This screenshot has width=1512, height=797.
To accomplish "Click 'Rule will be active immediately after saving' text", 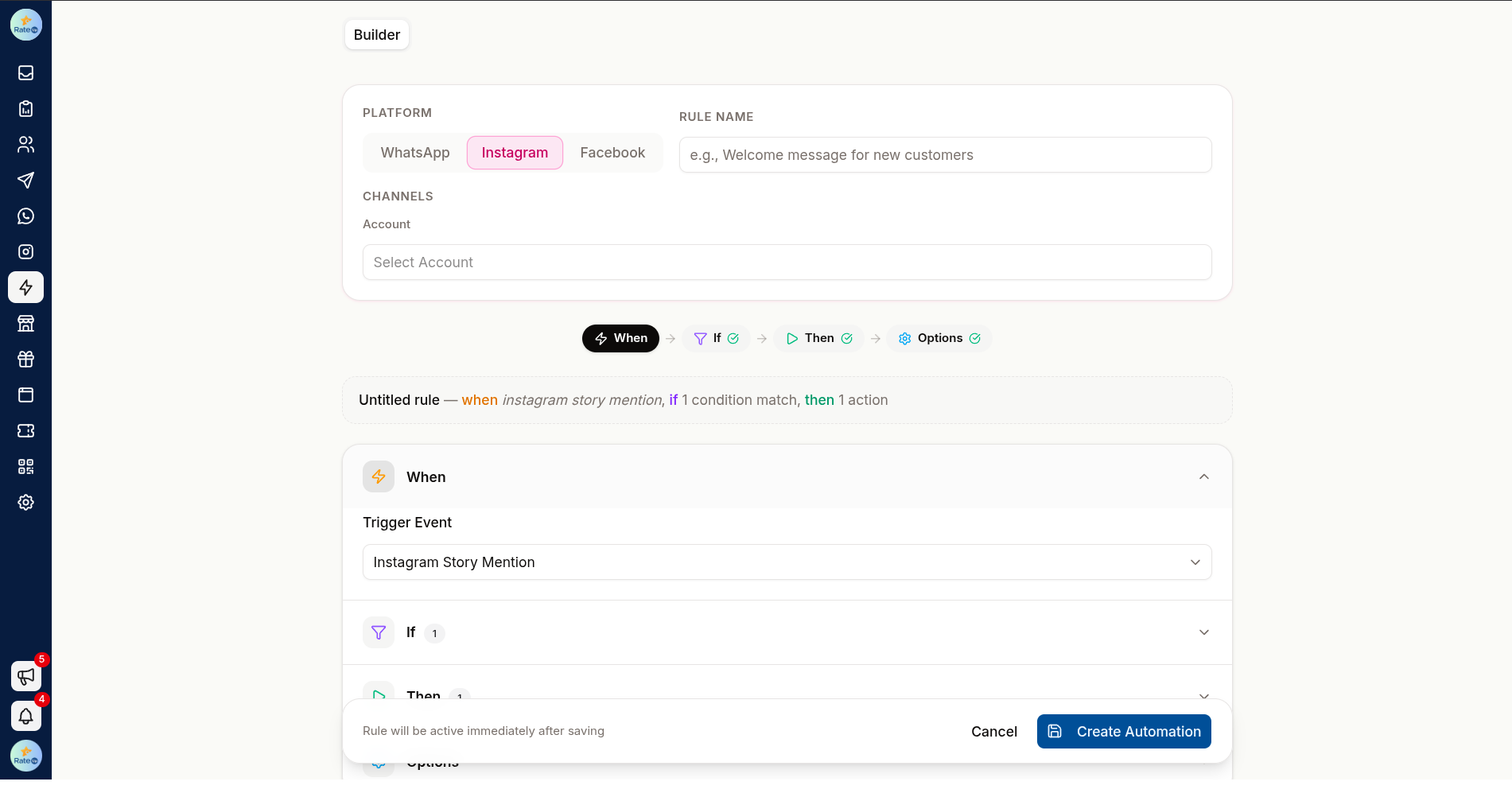I will (484, 731).
